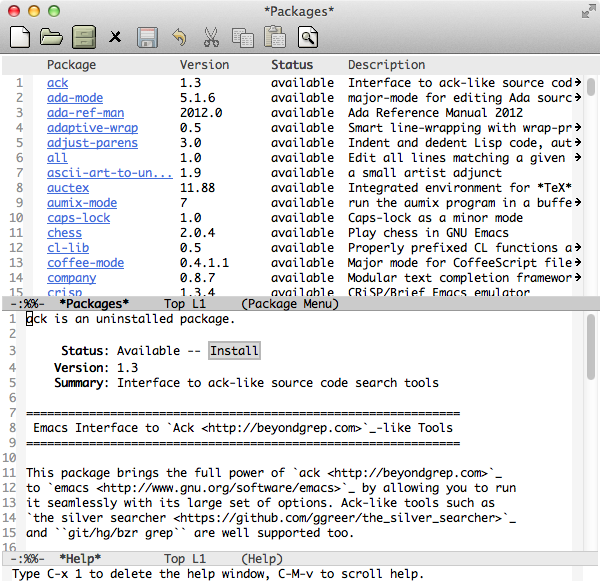Click the *Help* buffer name in mode line
The image size is (600, 583).
(x=80, y=559)
